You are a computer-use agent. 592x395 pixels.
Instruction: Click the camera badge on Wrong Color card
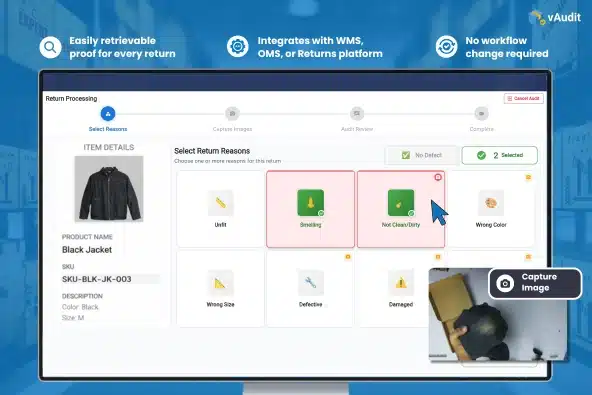pos(528,177)
